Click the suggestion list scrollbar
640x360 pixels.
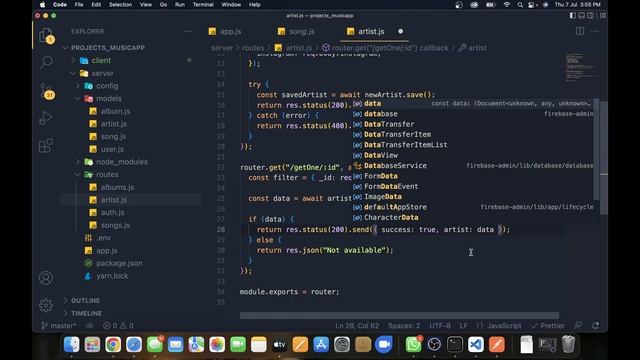tap(596, 149)
